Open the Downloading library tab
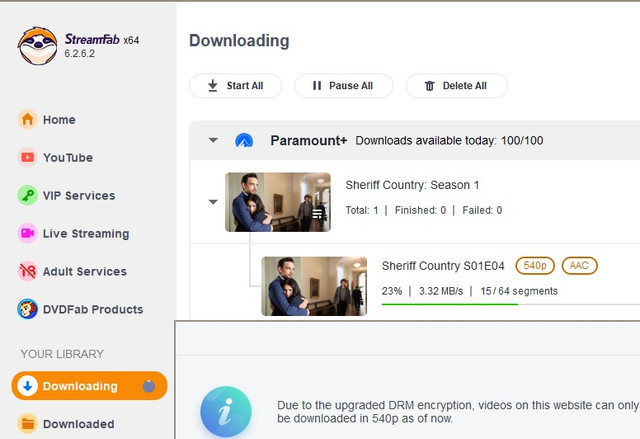This screenshot has width=640, height=439. [x=80, y=386]
